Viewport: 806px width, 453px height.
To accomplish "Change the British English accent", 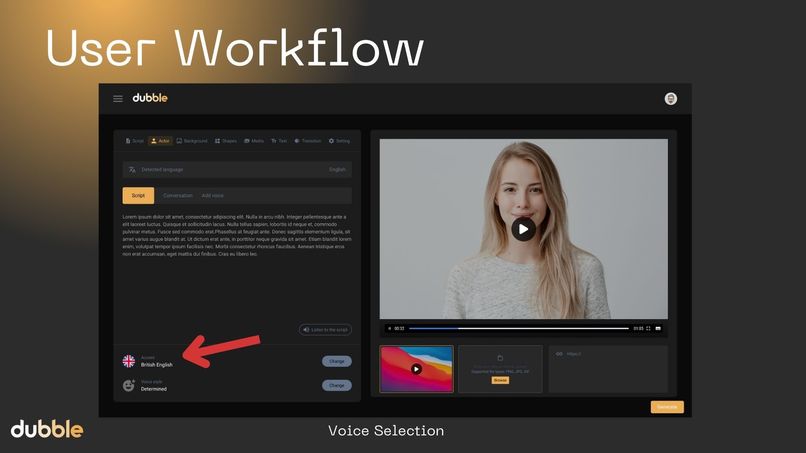I will pyautogui.click(x=337, y=361).
